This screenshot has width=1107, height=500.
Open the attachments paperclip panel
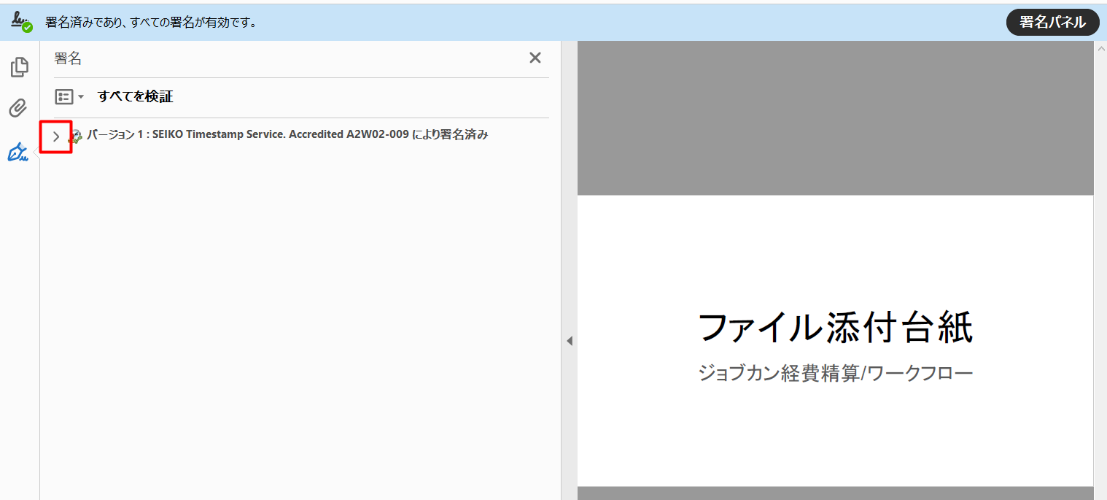point(18,108)
